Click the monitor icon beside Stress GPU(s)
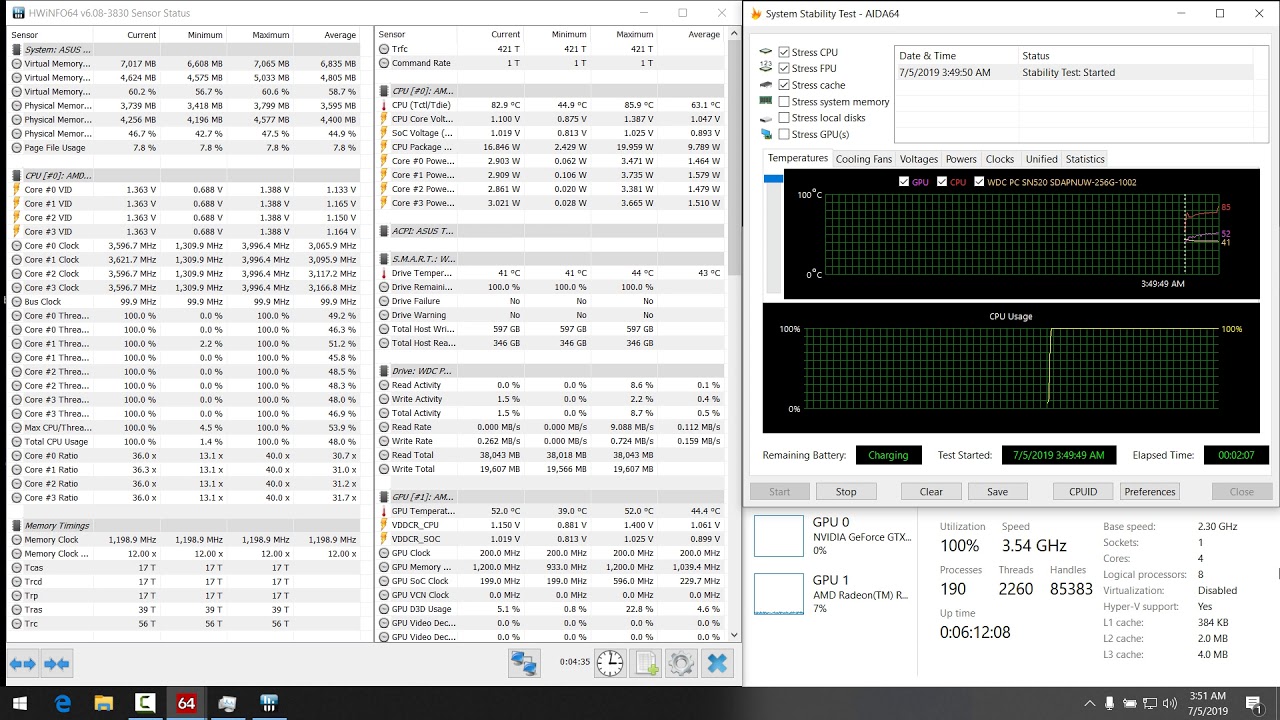1280x720 pixels. pyautogui.click(x=766, y=134)
